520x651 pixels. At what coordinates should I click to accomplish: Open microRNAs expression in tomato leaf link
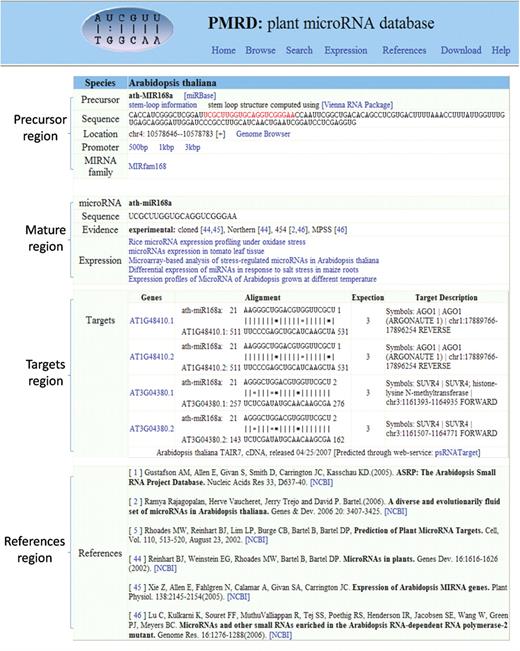(196, 251)
